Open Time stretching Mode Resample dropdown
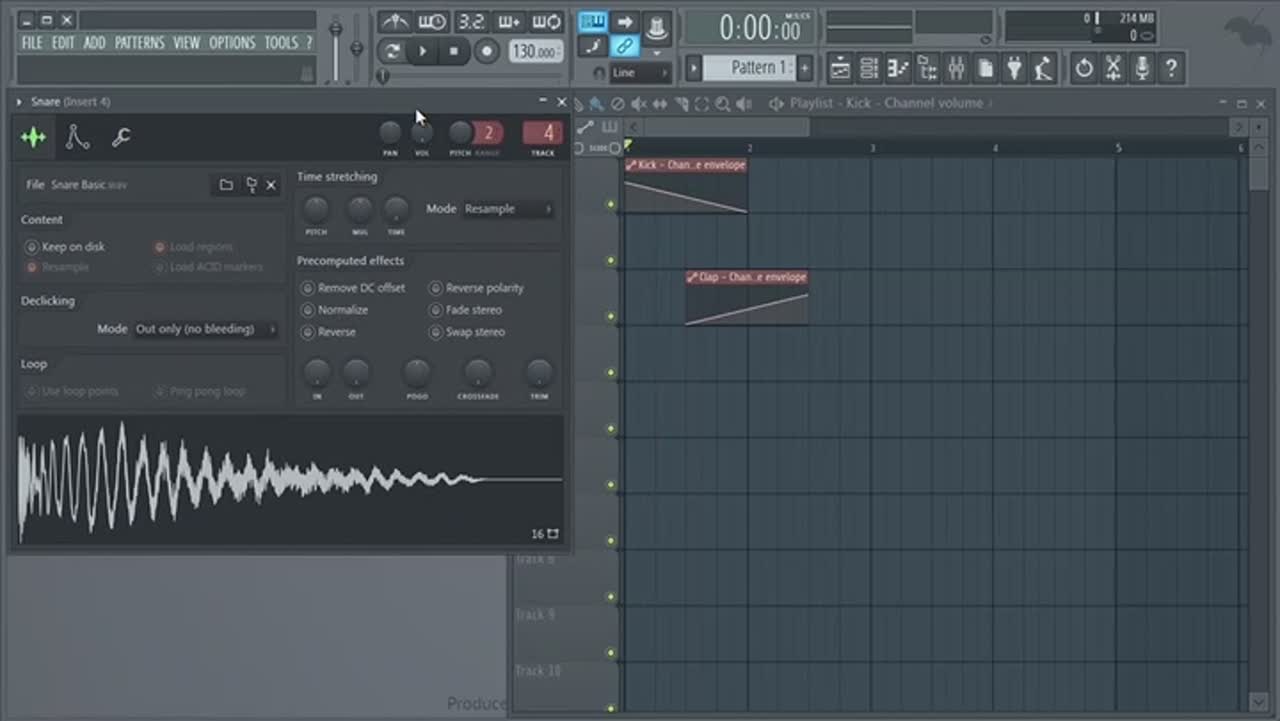Screen dimensions: 1280x721 (507, 209)
